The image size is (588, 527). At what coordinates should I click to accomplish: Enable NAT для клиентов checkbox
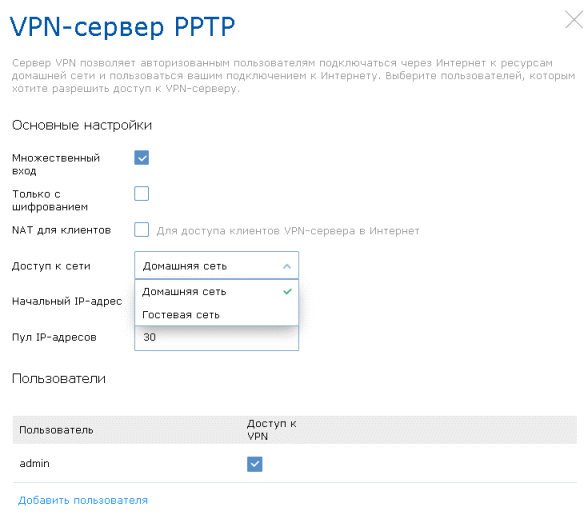[141, 230]
